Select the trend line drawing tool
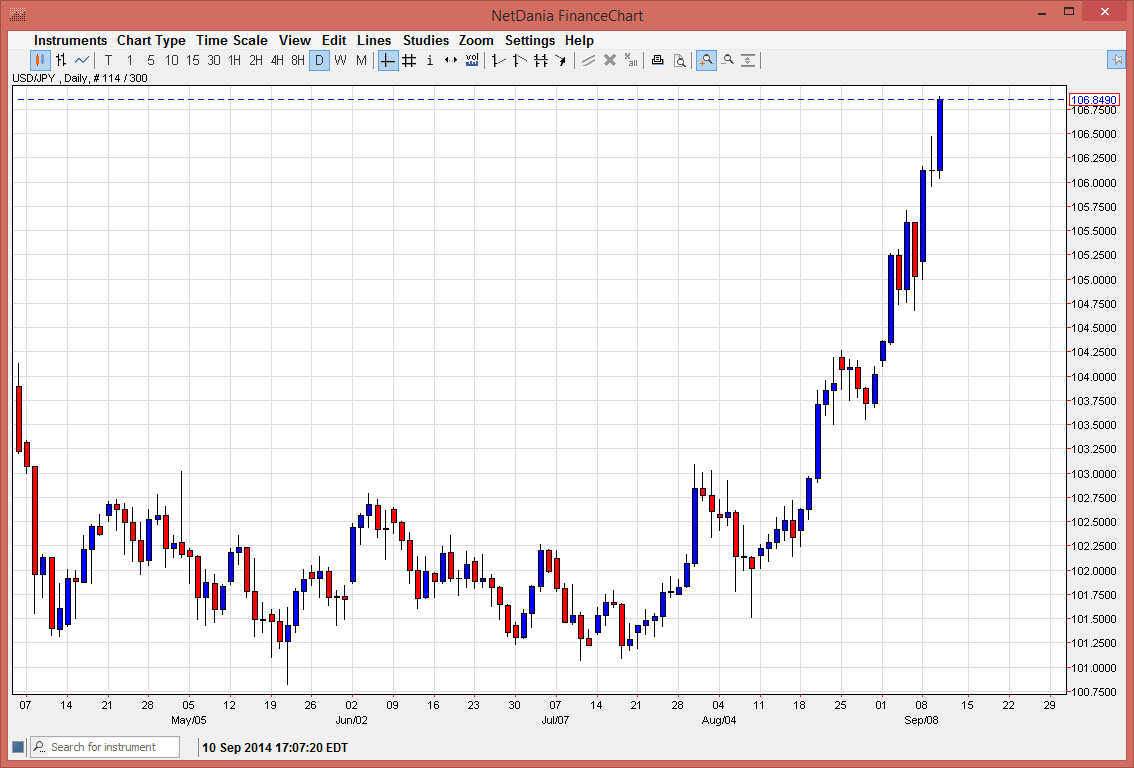The image size is (1134, 768). pyautogui.click(x=497, y=60)
